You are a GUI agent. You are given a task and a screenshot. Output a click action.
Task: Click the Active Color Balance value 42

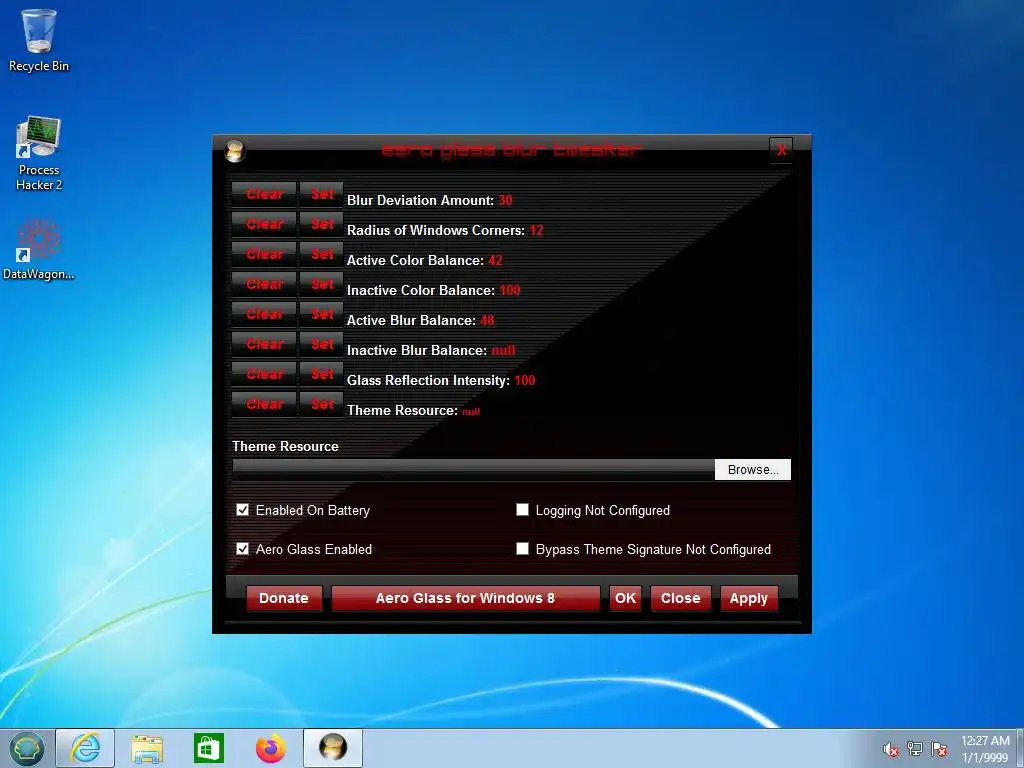click(495, 261)
